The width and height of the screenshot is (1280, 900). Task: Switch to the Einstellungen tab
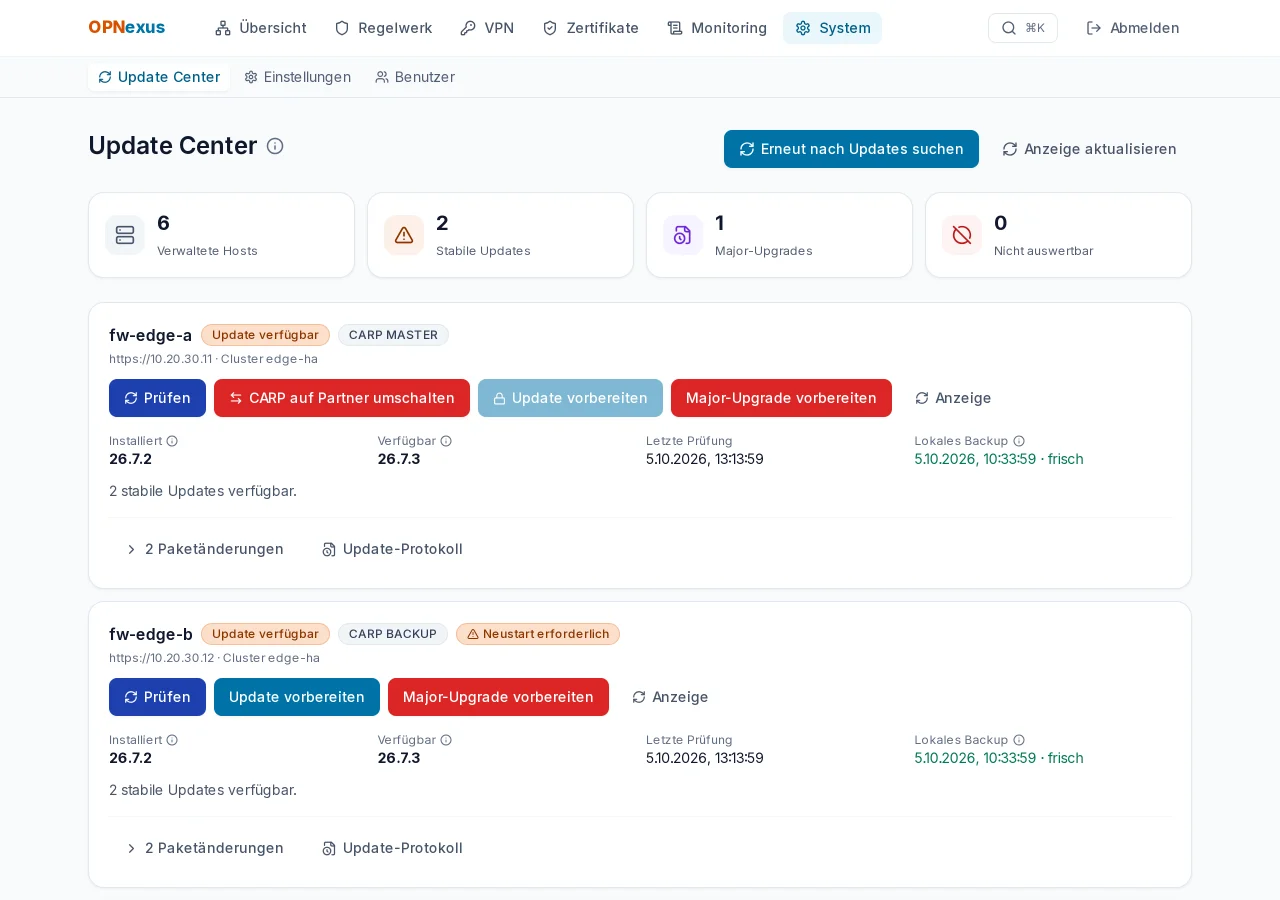point(297,77)
